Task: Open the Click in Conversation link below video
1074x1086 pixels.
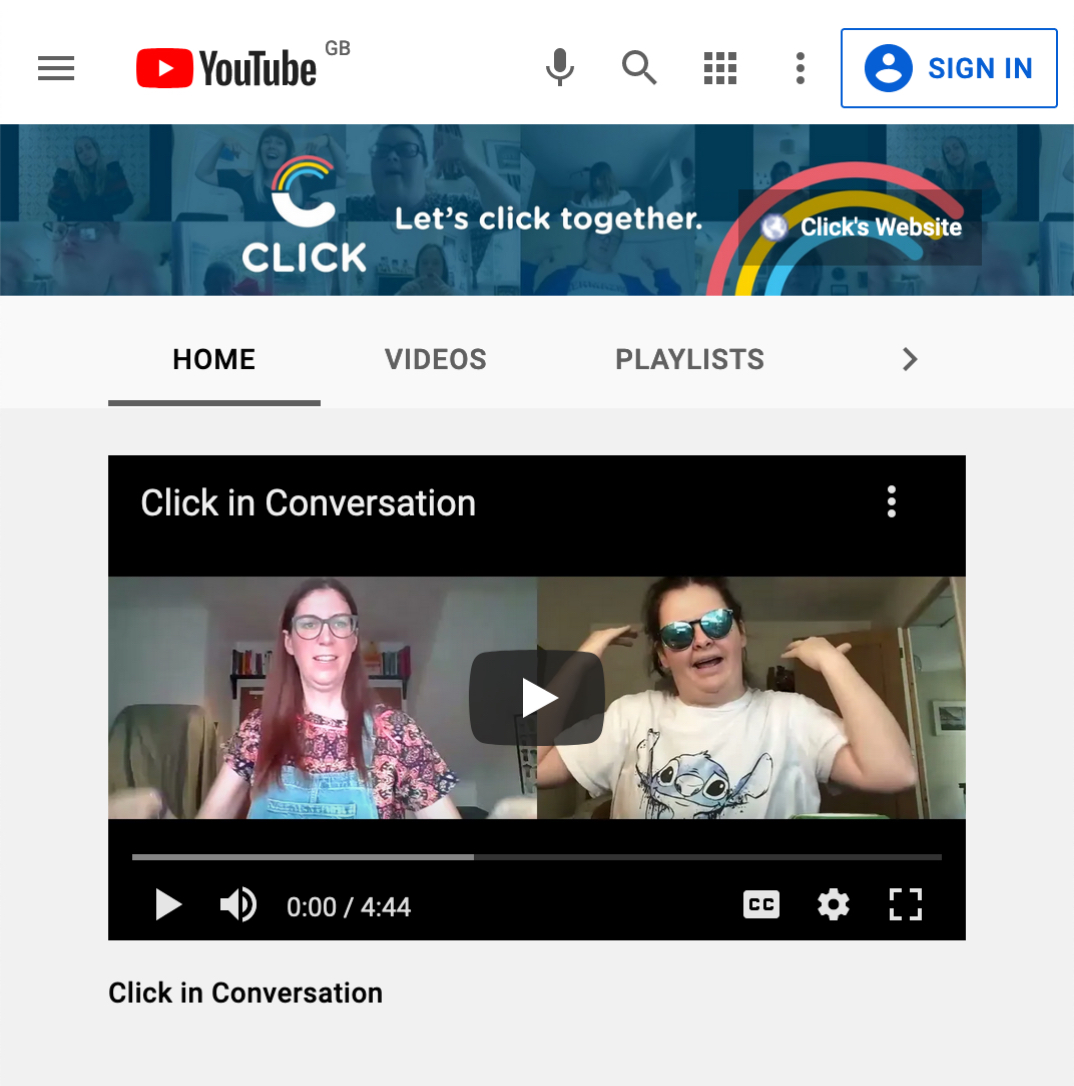Action: click(245, 993)
